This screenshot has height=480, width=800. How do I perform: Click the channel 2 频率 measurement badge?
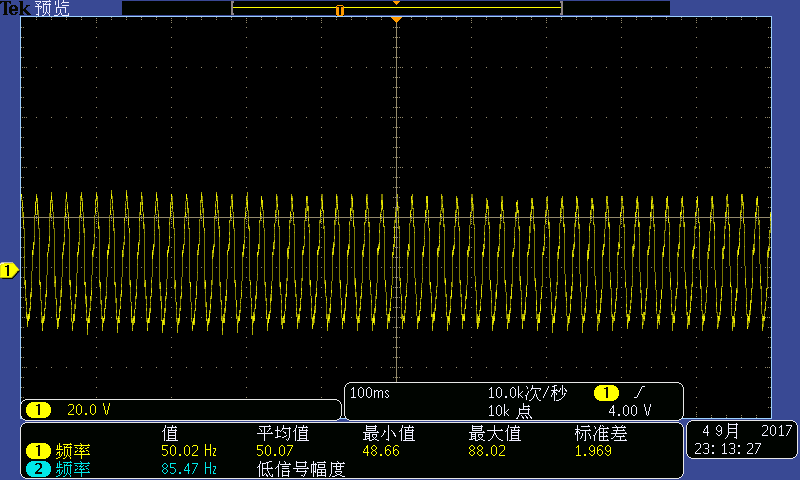38,469
